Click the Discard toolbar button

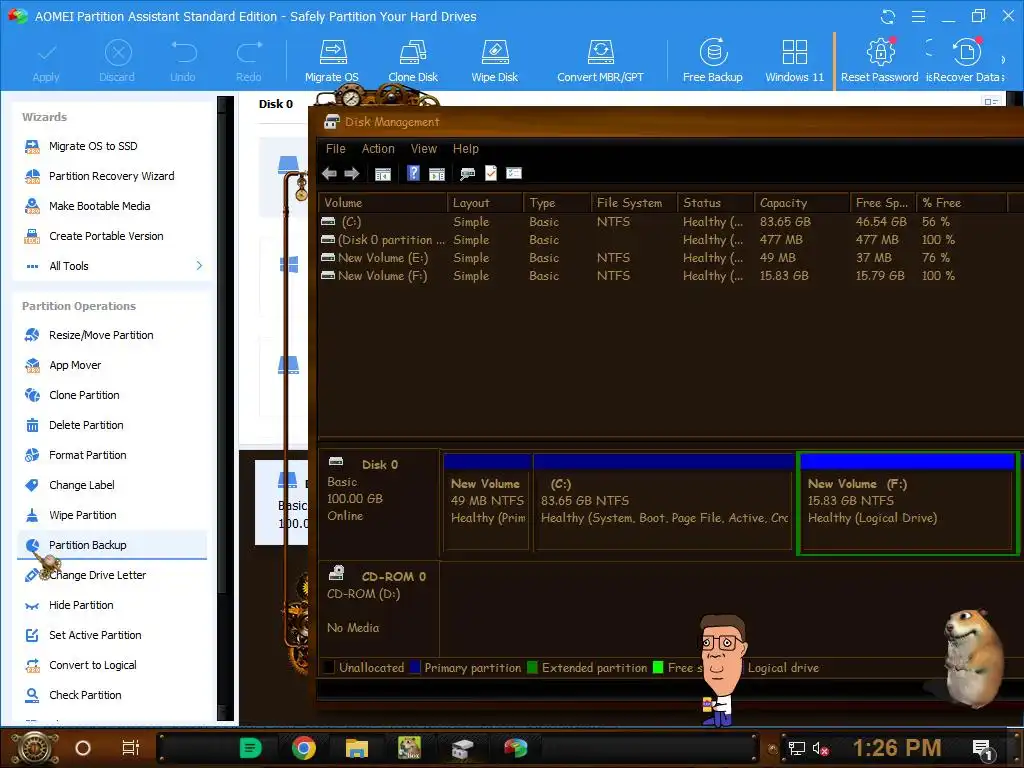(x=118, y=61)
